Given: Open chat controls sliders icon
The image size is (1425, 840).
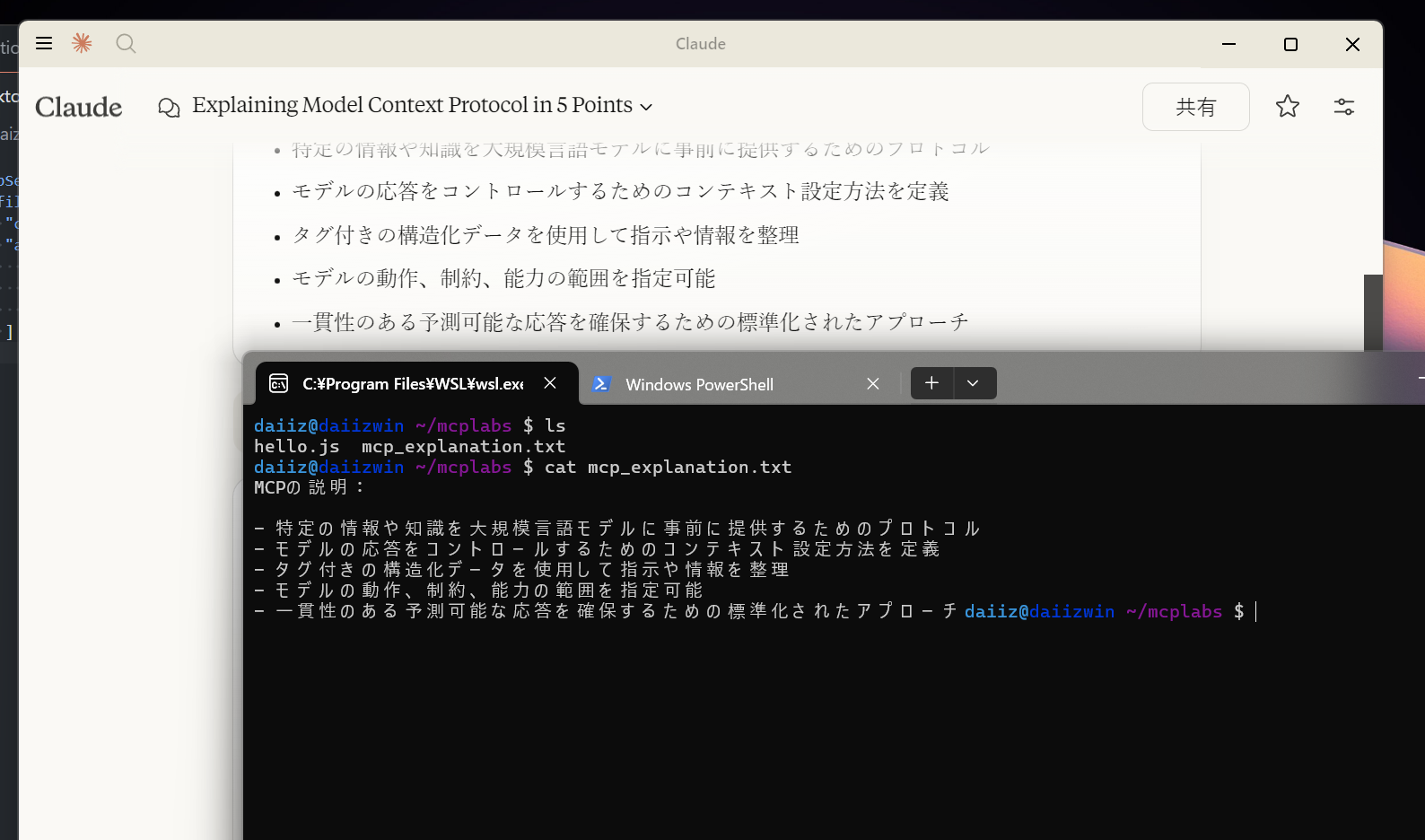Looking at the screenshot, I should [x=1344, y=107].
